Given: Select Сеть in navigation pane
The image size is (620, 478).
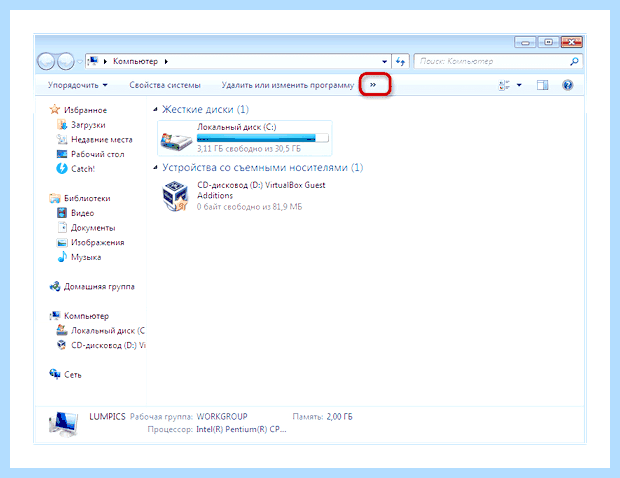Looking at the screenshot, I should (73, 374).
